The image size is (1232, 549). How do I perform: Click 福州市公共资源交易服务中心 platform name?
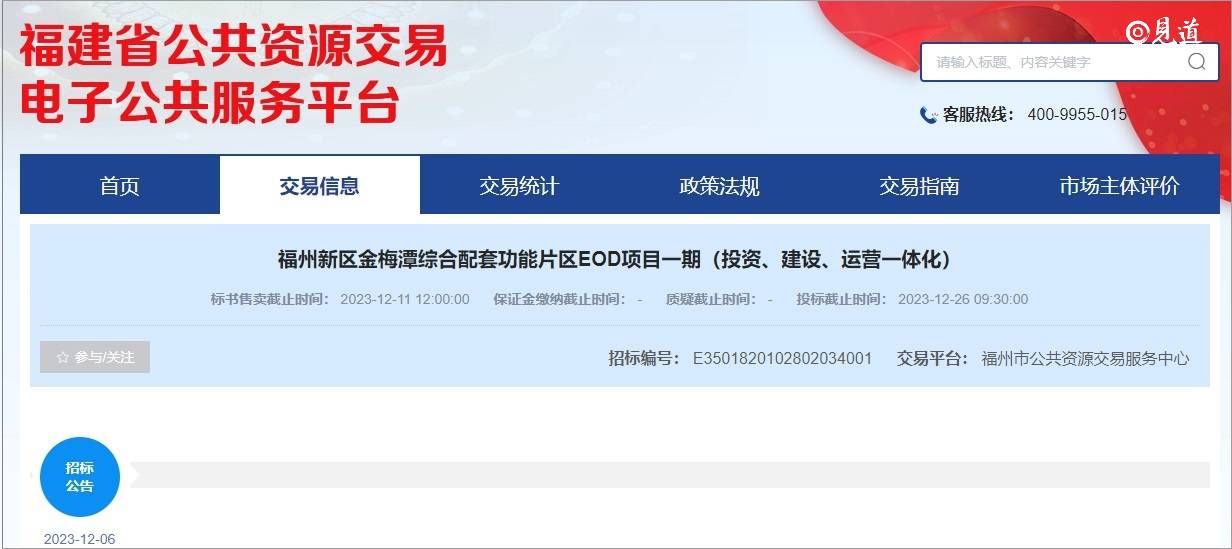click(x=1085, y=358)
